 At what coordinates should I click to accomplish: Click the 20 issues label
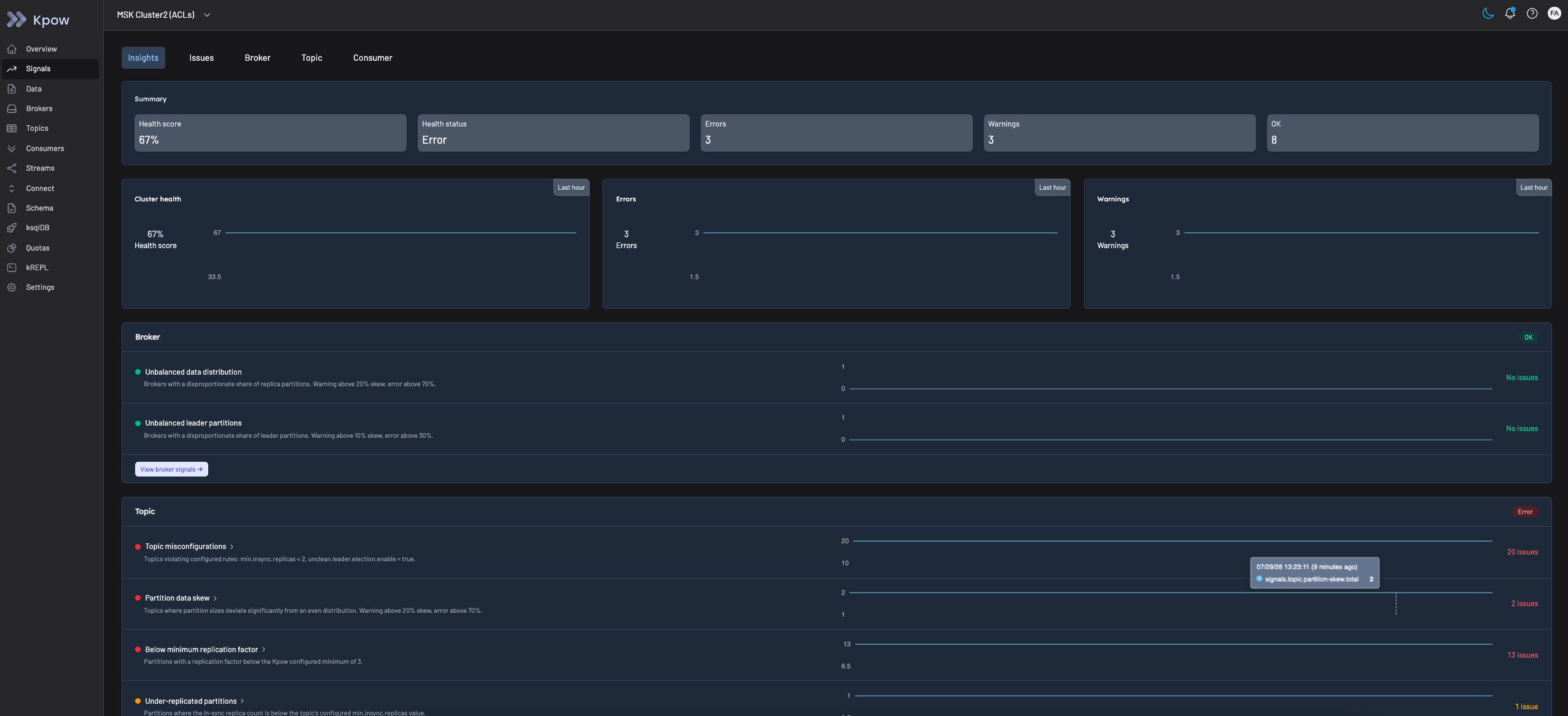[1522, 552]
